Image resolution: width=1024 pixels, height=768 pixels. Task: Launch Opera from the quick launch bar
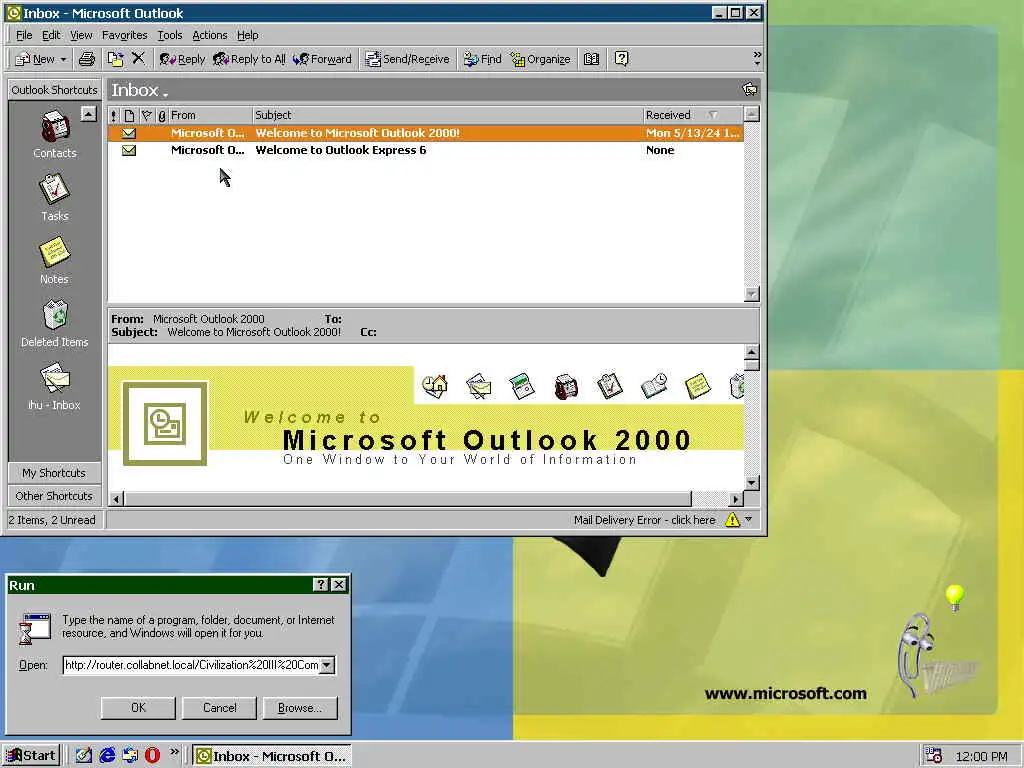coord(152,756)
